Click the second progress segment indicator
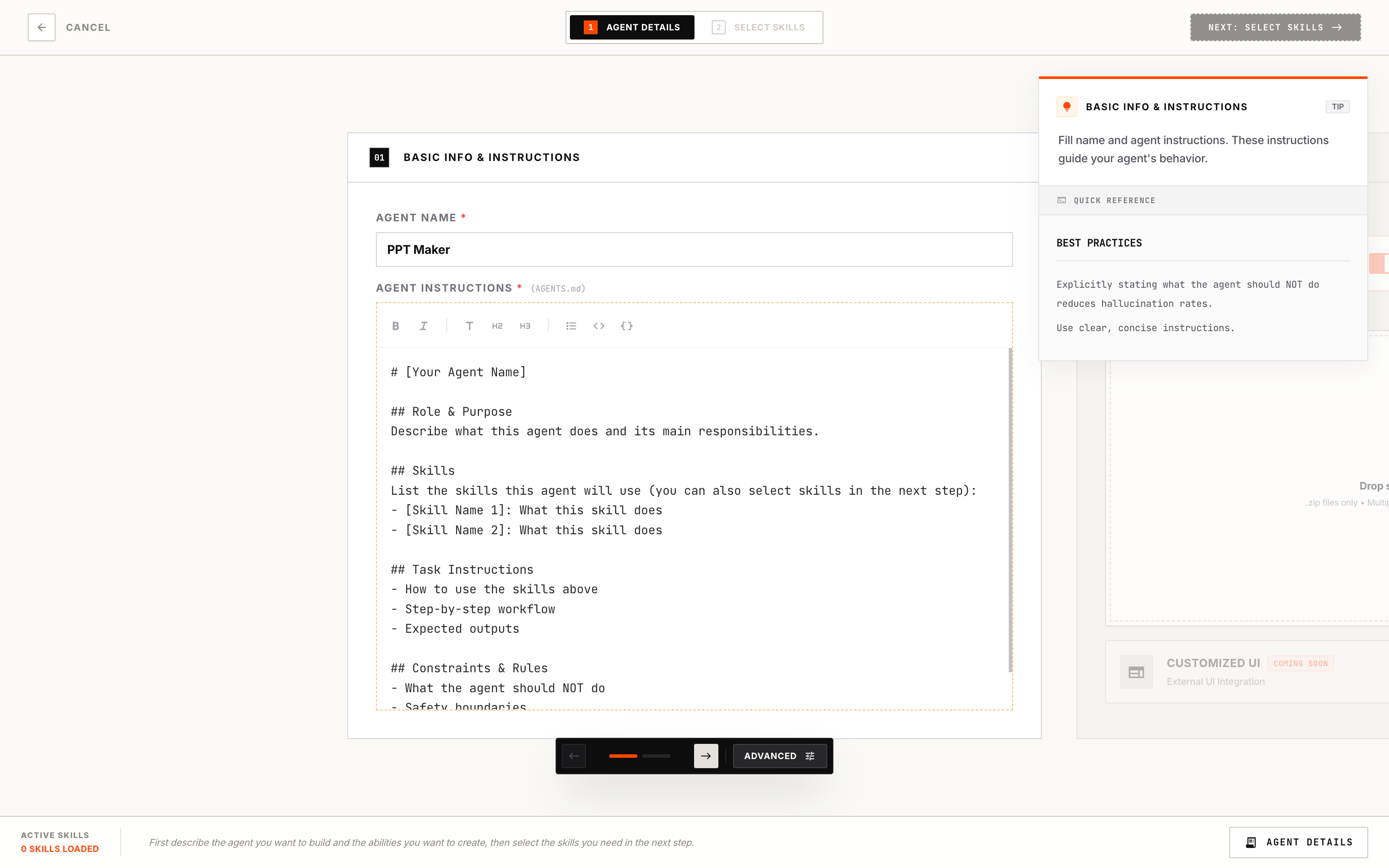1389x868 pixels. coord(656,756)
